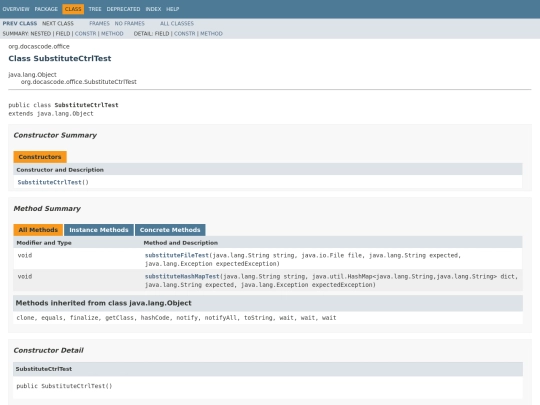Screen dimensions: 540x405
Task: Click SubstituteCtrlTest header in Constructor Detail
Action: [44, 369]
